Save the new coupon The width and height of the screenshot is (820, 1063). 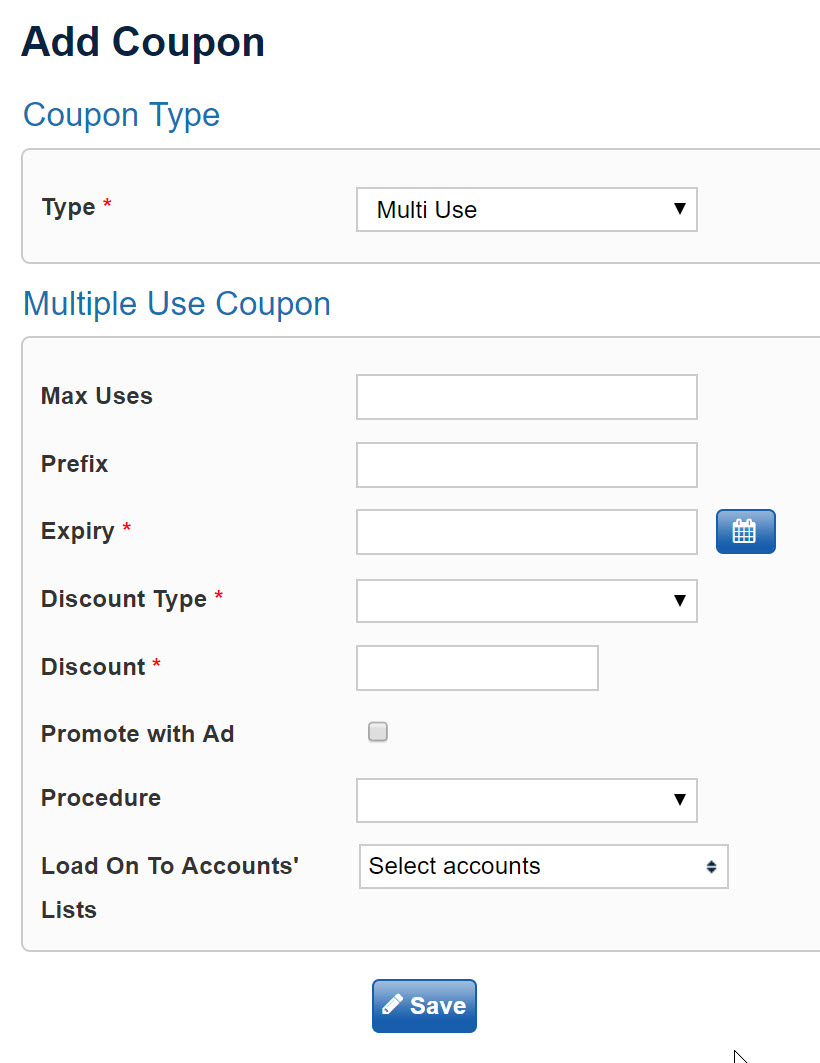[424, 1006]
